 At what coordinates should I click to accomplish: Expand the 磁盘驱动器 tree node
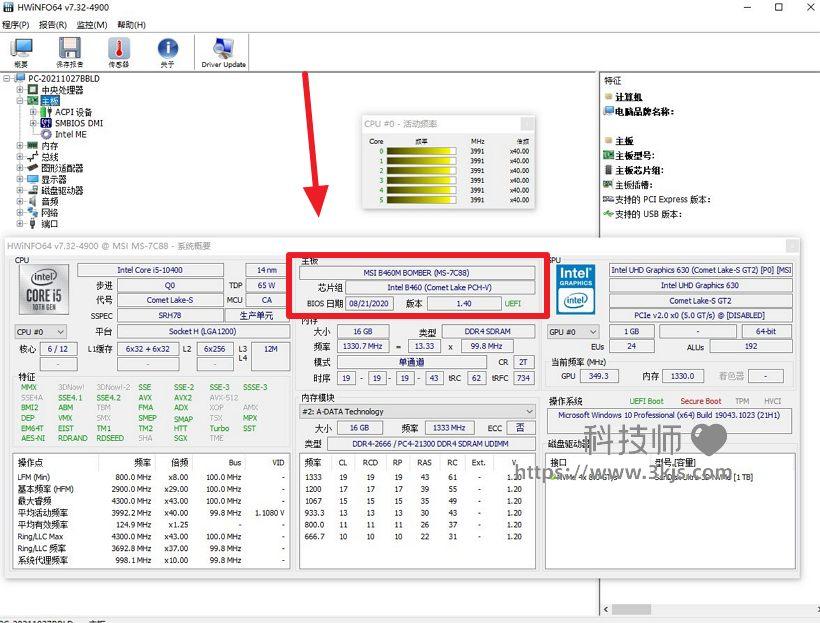pyautogui.click(x=20, y=190)
